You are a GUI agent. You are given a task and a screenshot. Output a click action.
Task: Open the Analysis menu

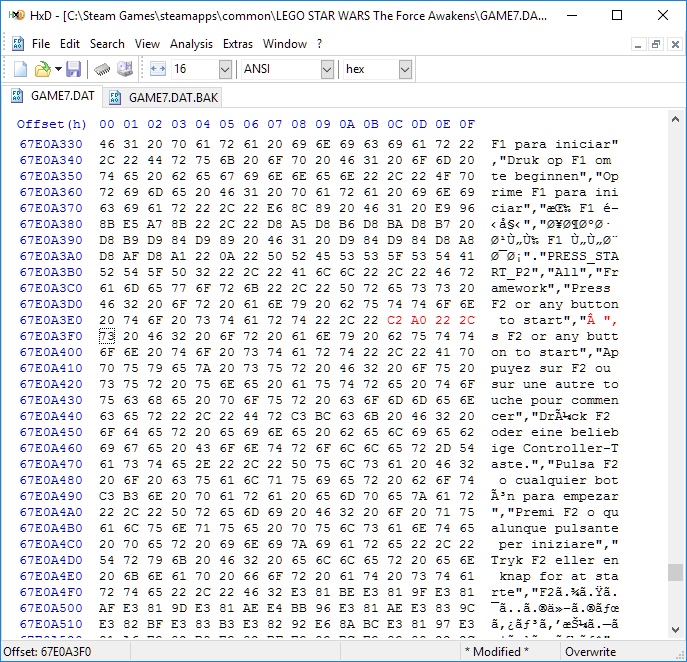[191, 44]
